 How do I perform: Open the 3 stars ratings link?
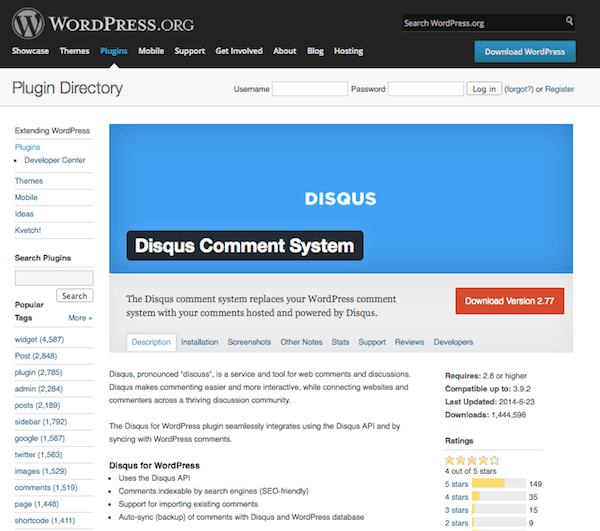pyautogui.click(x=457, y=510)
